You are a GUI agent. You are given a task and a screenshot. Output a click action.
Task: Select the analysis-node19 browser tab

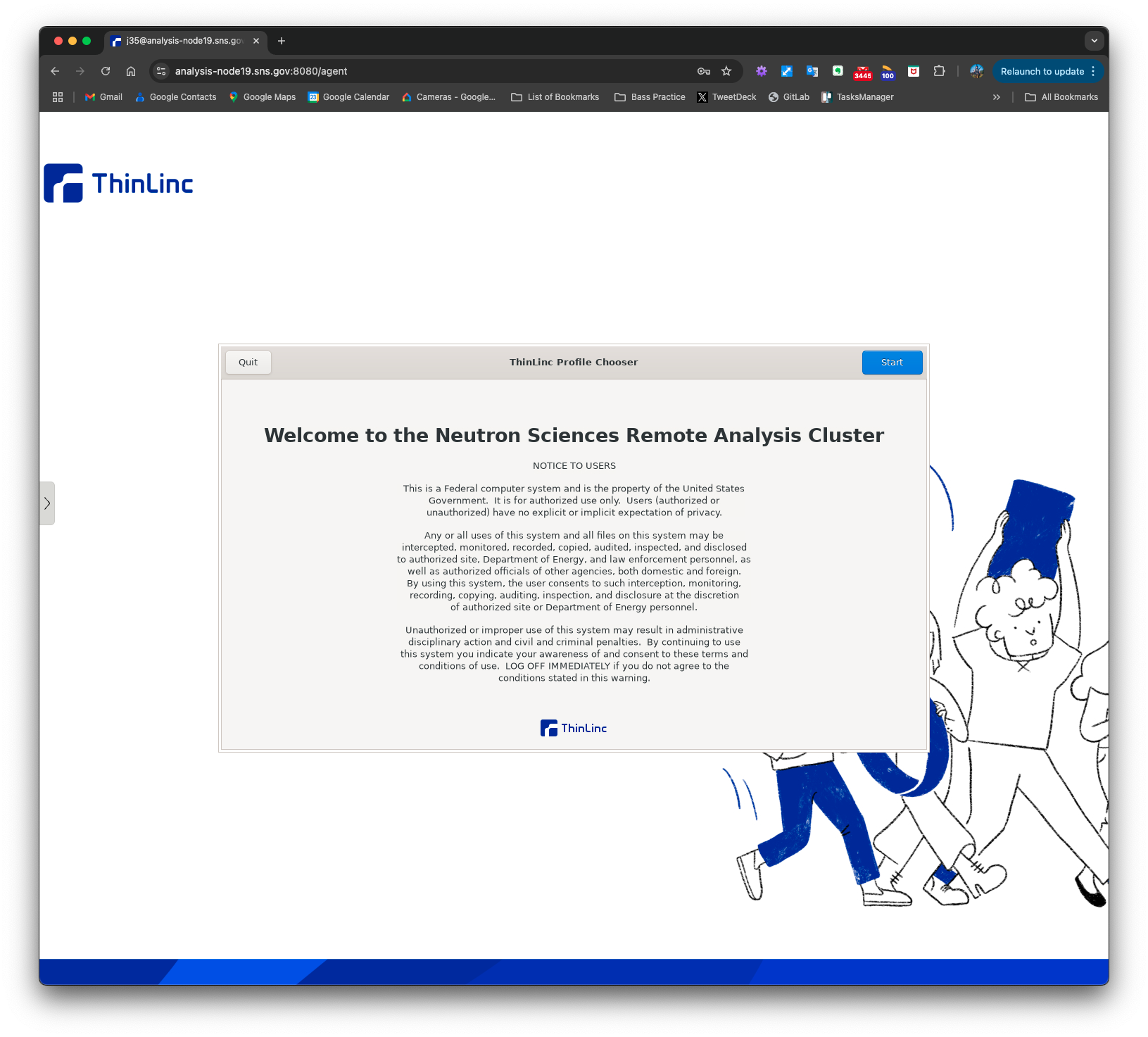[x=183, y=41]
